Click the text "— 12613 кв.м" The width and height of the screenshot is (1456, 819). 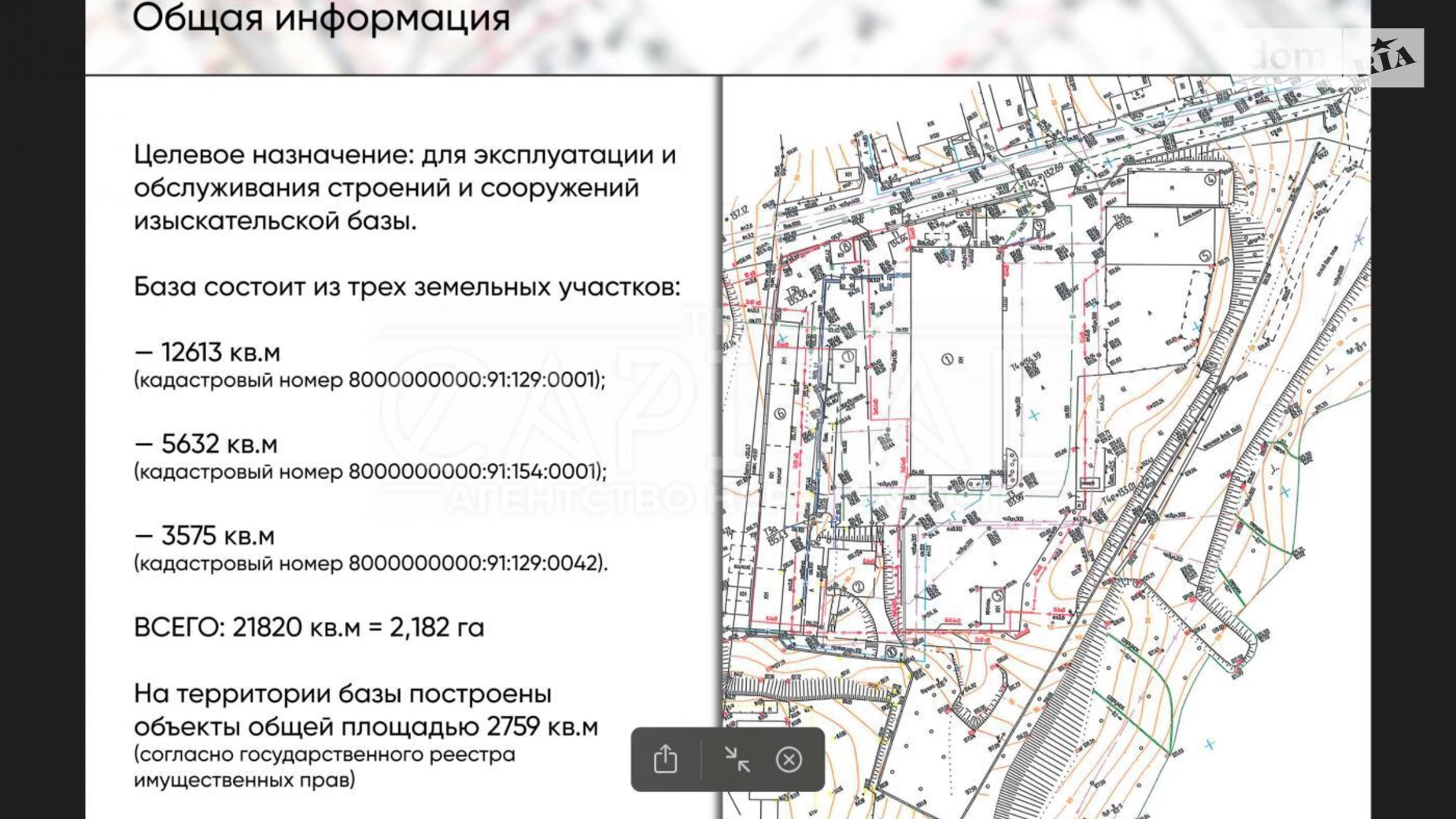tap(207, 352)
